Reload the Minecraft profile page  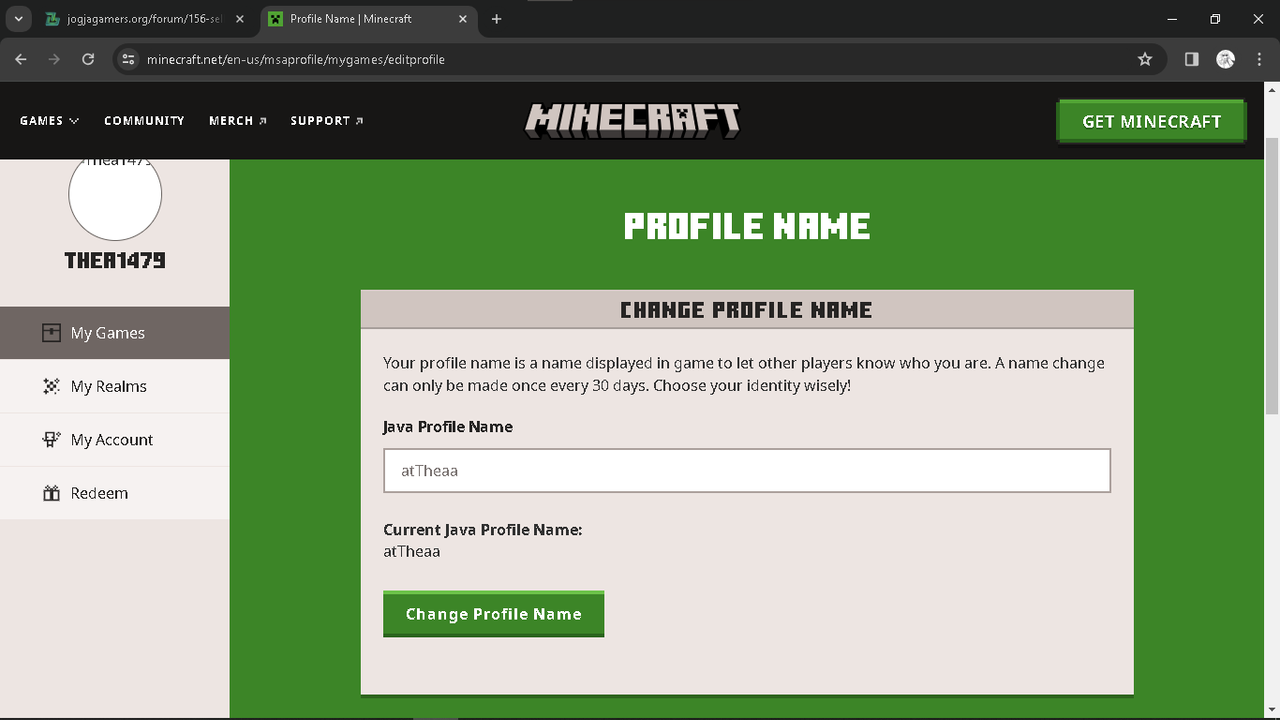[88, 60]
